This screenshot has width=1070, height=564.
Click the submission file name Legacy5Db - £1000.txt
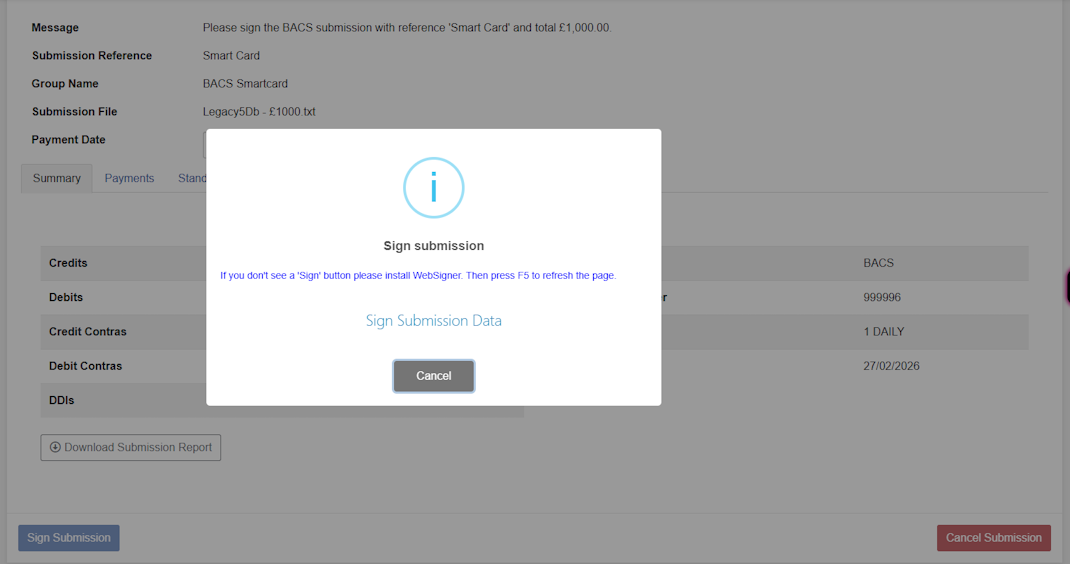point(259,112)
